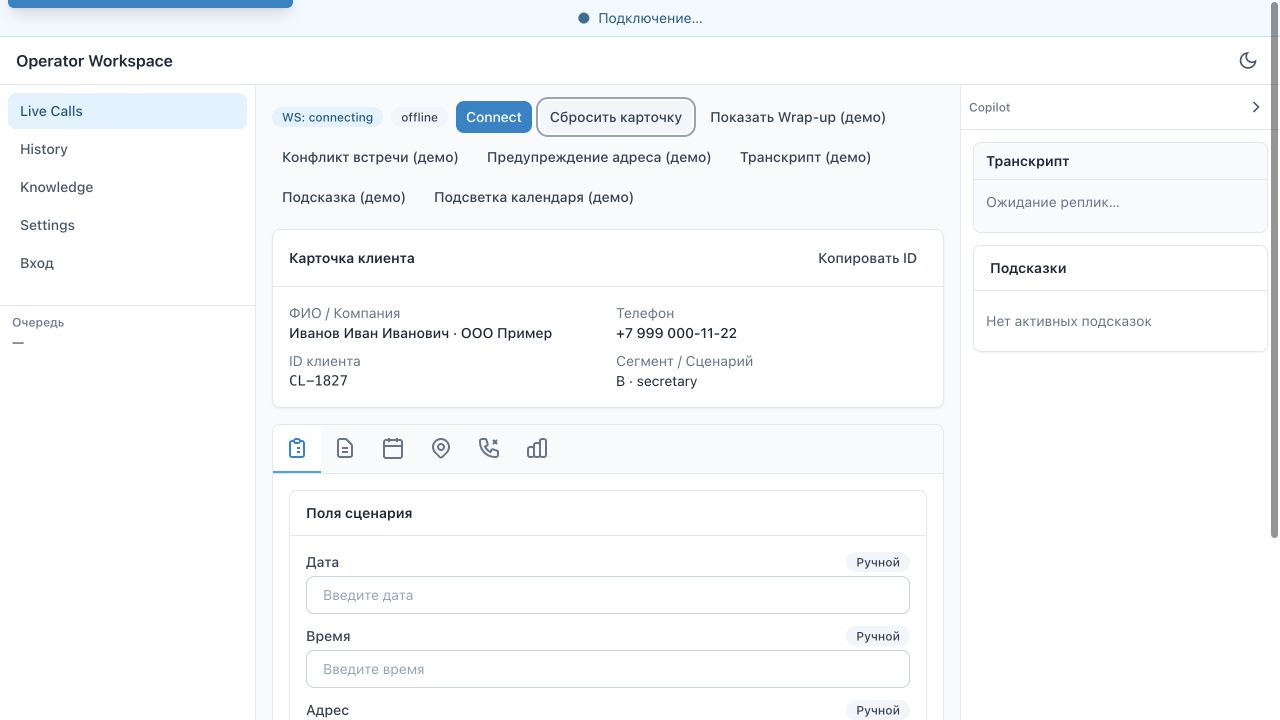Click the Ручной badge beside Время

tap(878, 636)
